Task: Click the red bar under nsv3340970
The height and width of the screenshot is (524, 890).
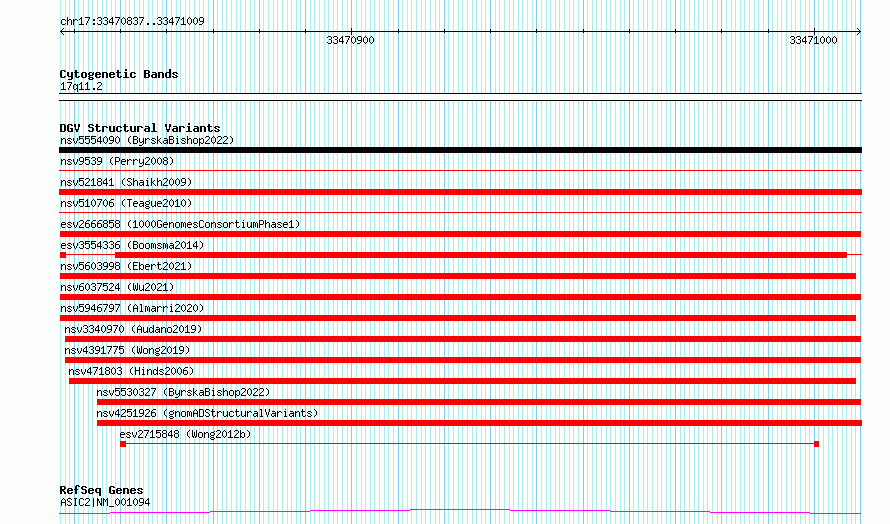Action: tap(463, 339)
